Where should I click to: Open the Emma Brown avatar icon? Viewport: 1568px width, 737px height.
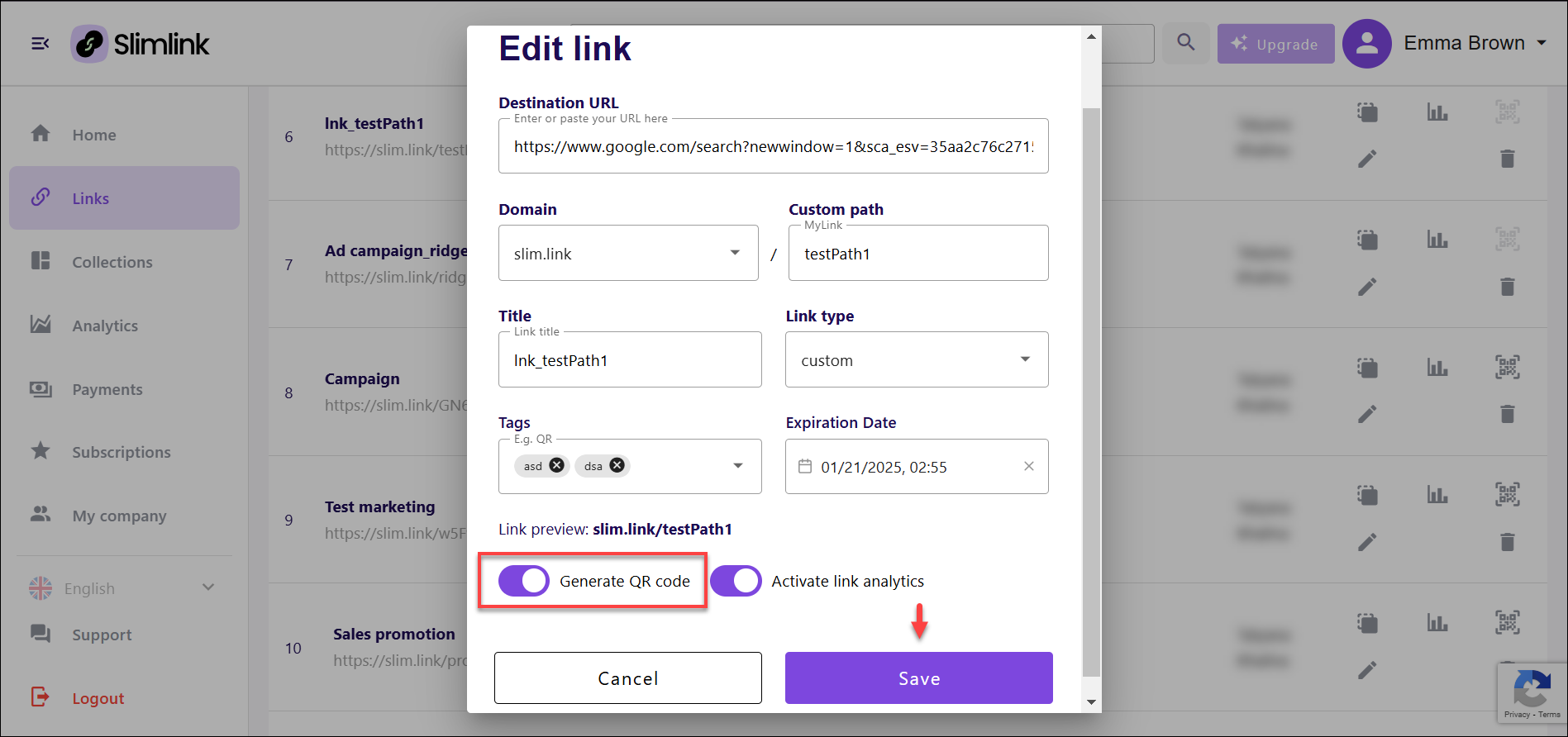1366,44
